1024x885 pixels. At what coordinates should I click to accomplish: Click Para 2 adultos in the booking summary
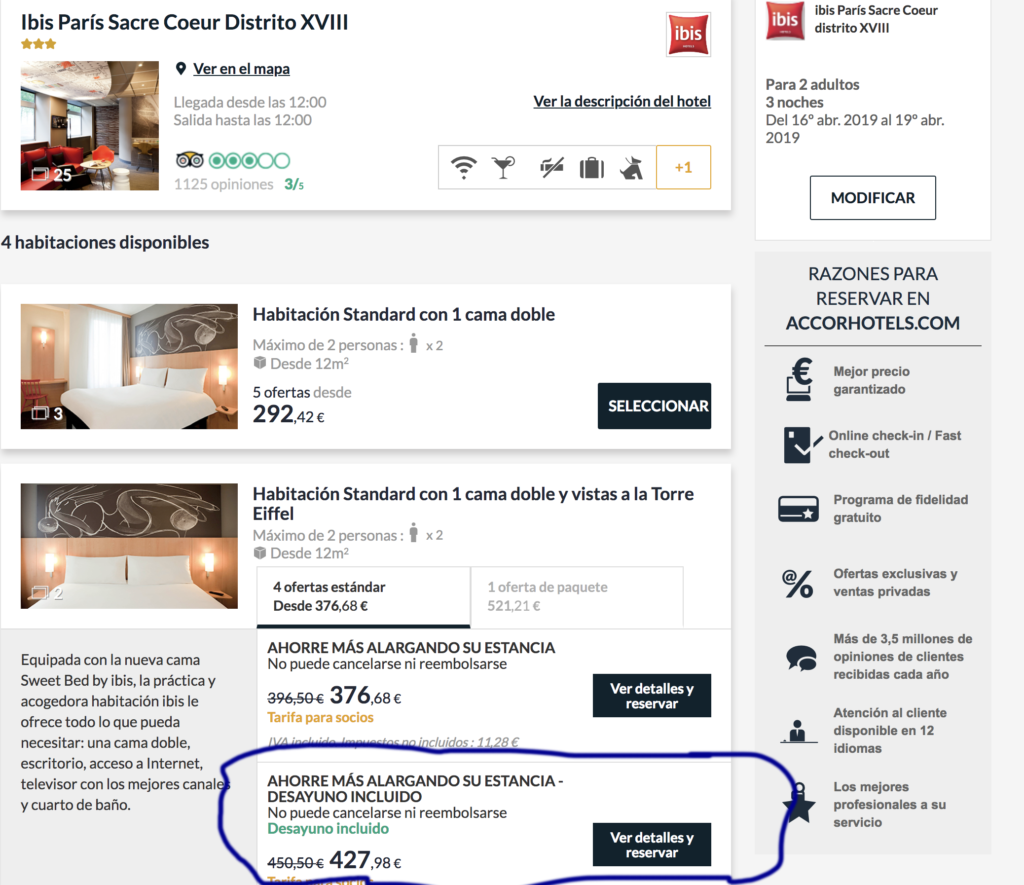[x=812, y=84]
